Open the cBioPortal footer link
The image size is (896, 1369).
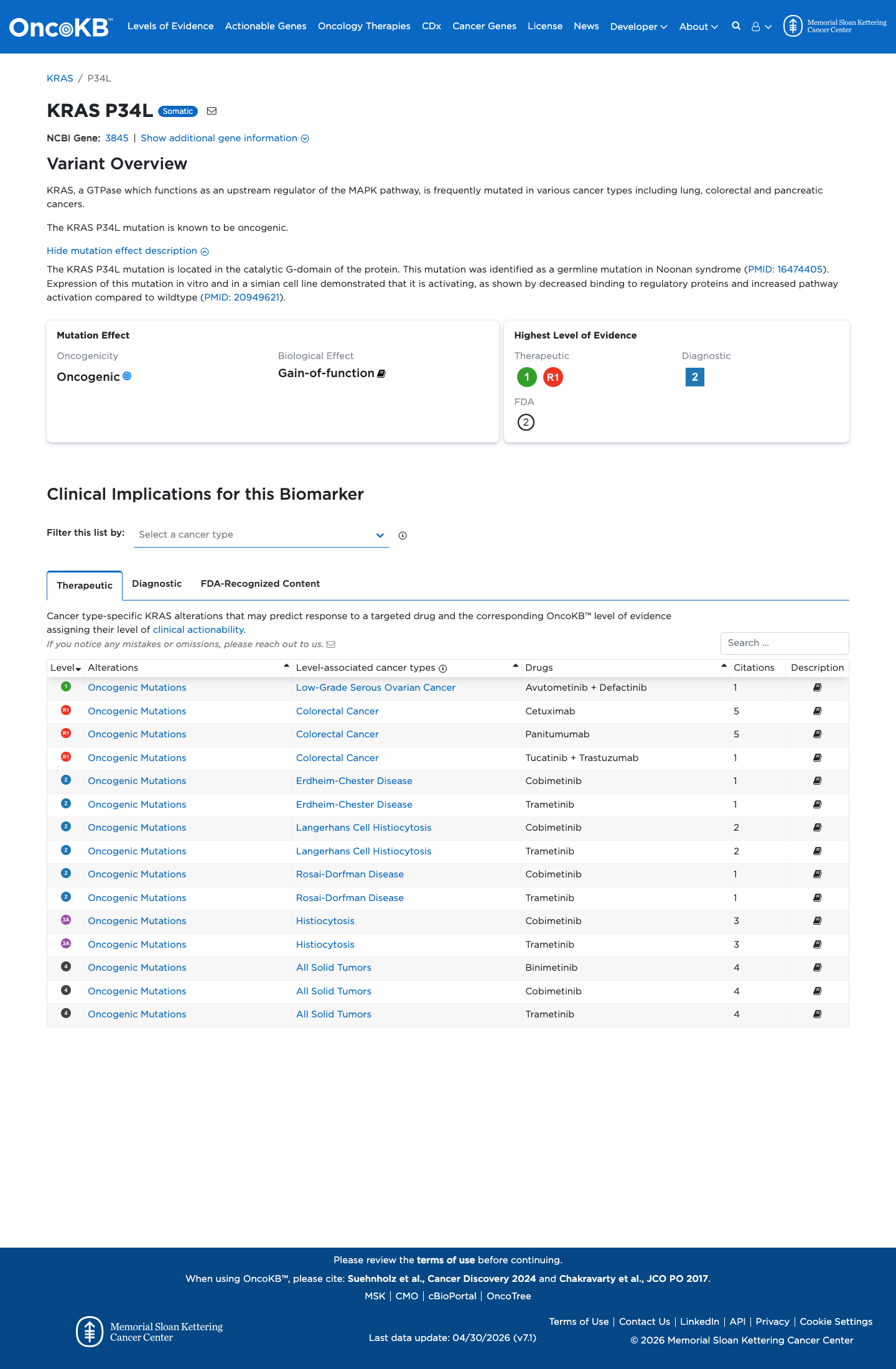click(x=452, y=1296)
